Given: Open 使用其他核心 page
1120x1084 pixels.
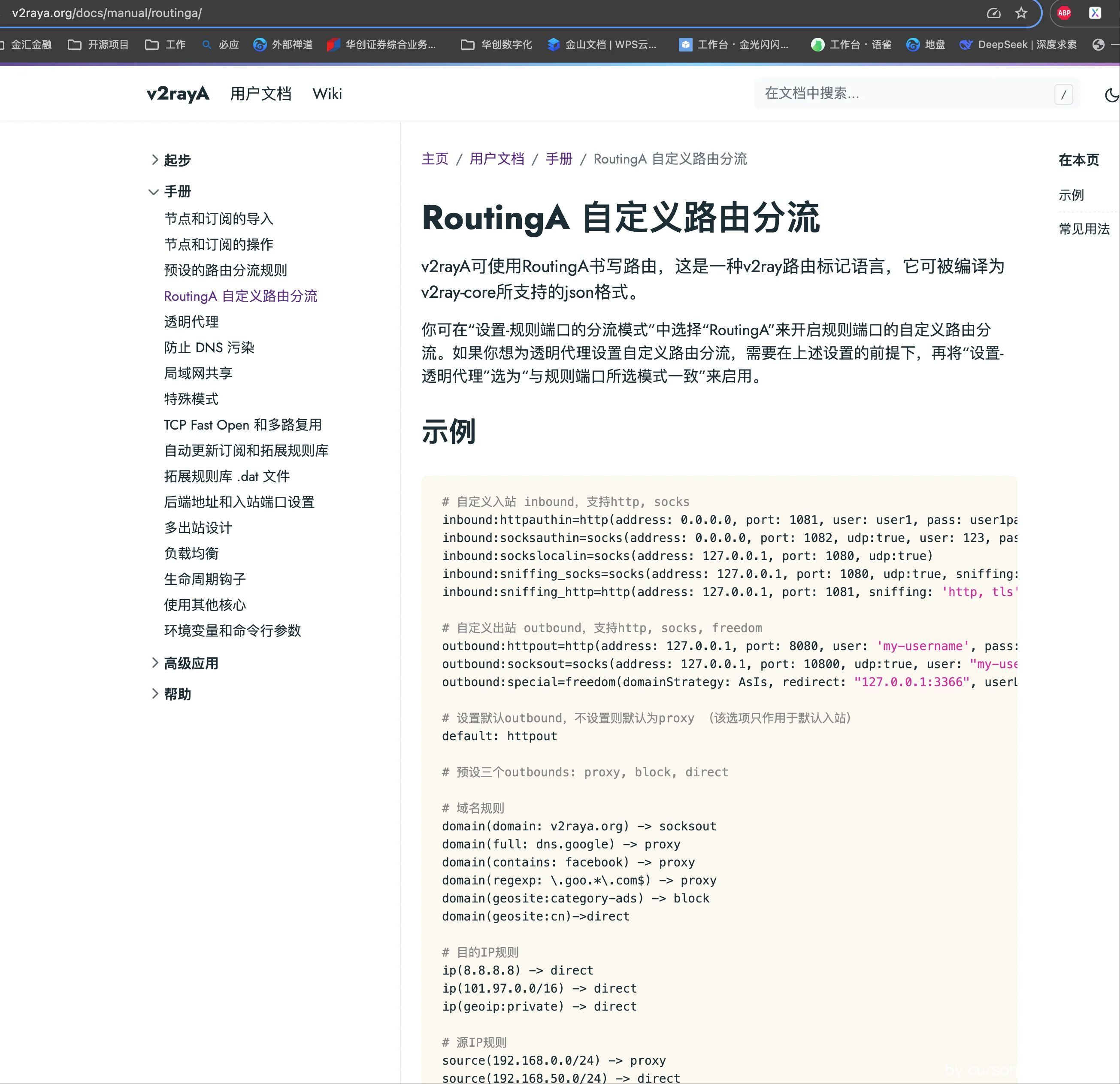Looking at the screenshot, I should click(205, 605).
